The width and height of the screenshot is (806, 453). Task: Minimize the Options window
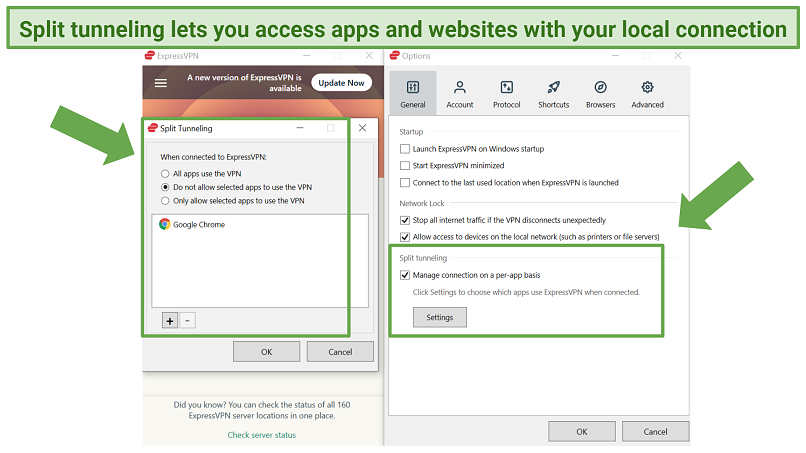coord(615,56)
